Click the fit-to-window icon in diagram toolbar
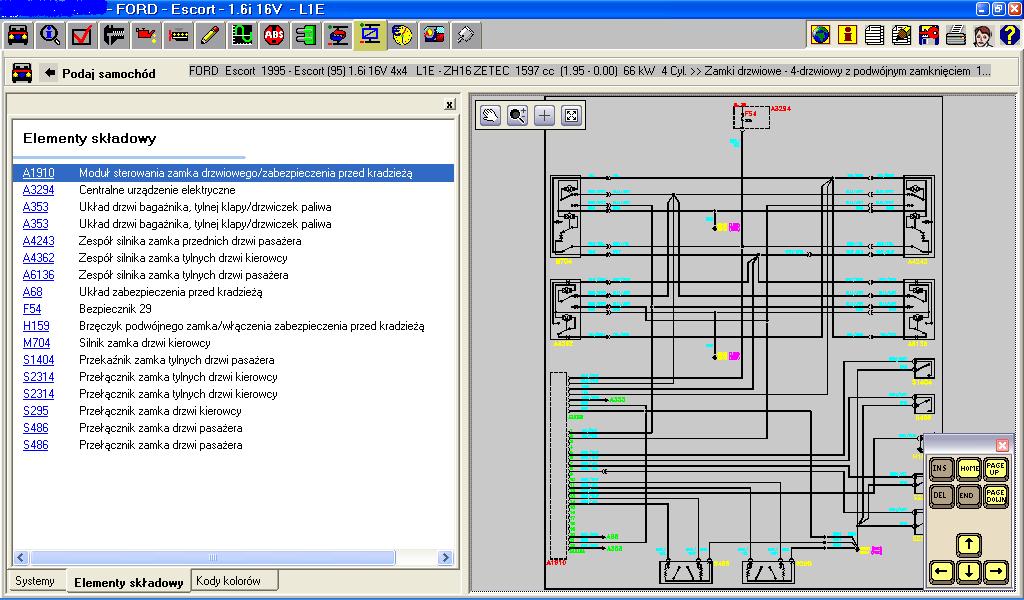The height and width of the screenshot is (600, 1024). (x=571, y=116)
